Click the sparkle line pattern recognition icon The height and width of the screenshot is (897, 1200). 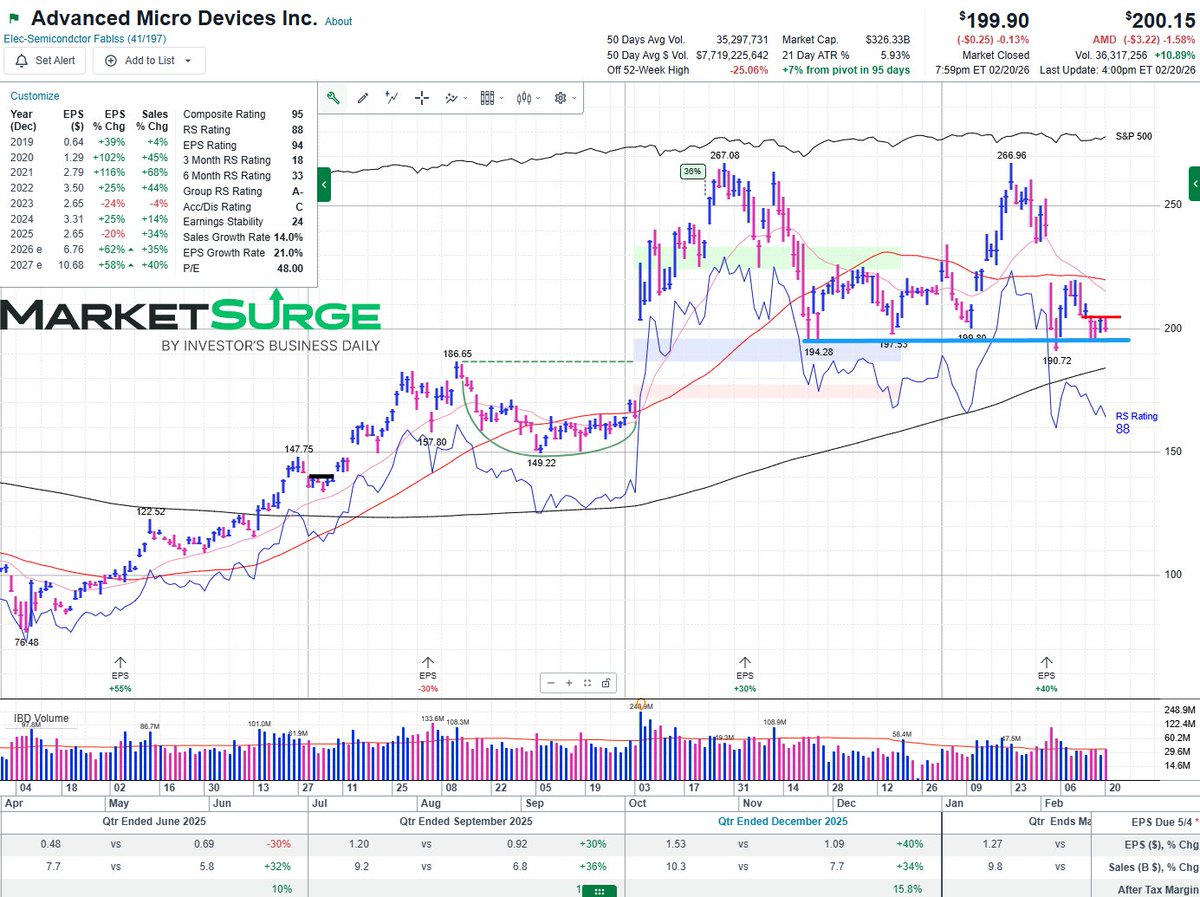pos(452,98)
